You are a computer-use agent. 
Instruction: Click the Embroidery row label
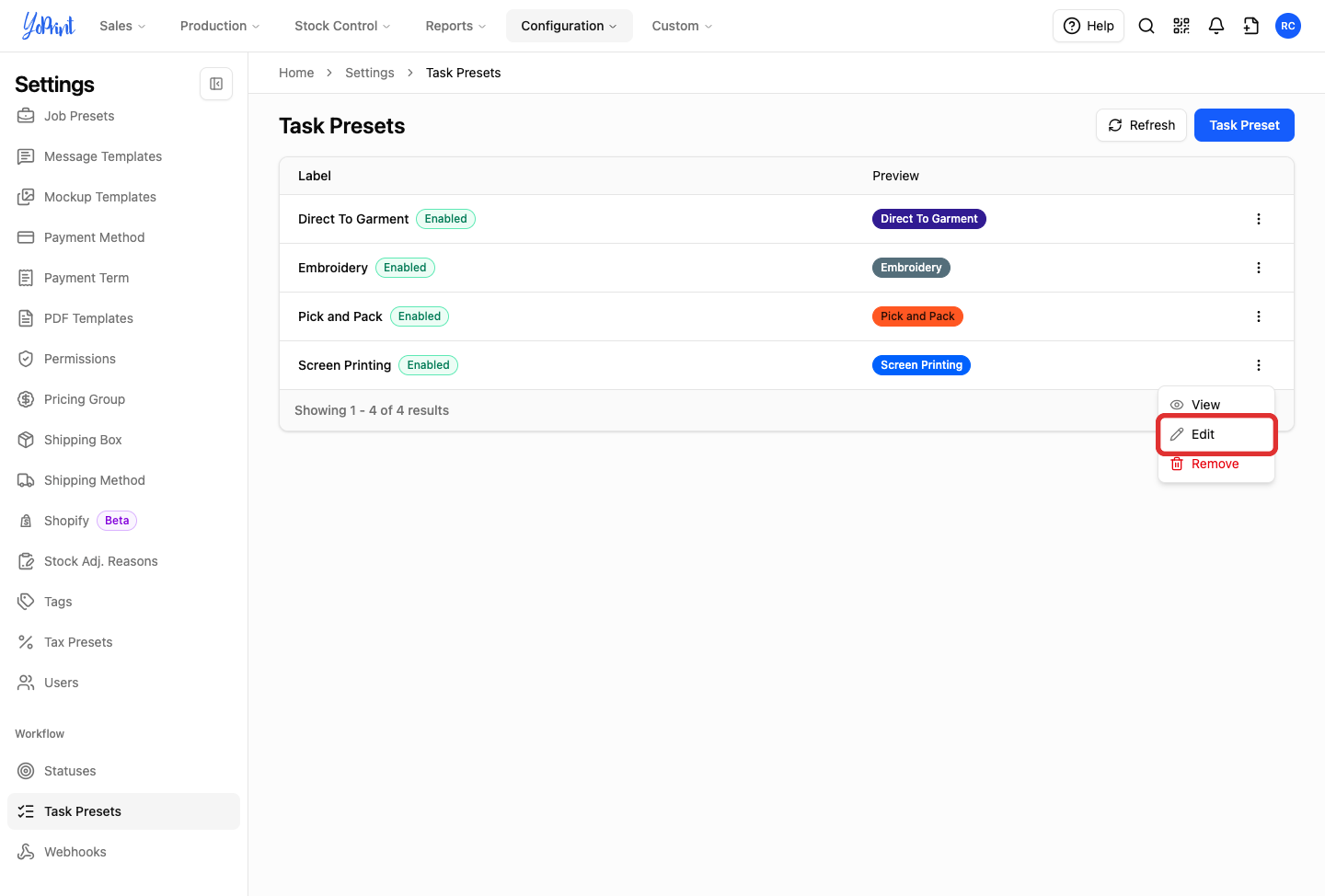333,268
